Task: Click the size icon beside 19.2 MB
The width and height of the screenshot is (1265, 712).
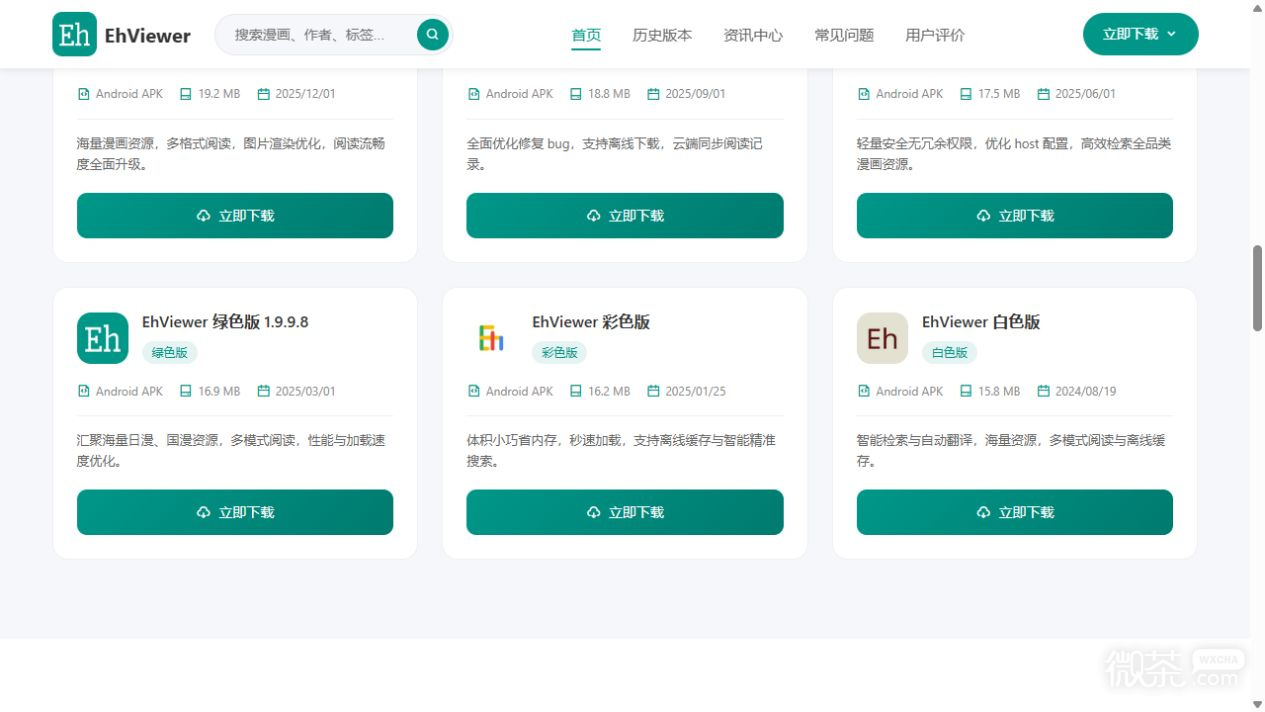Action: click(x=185, y=94)
